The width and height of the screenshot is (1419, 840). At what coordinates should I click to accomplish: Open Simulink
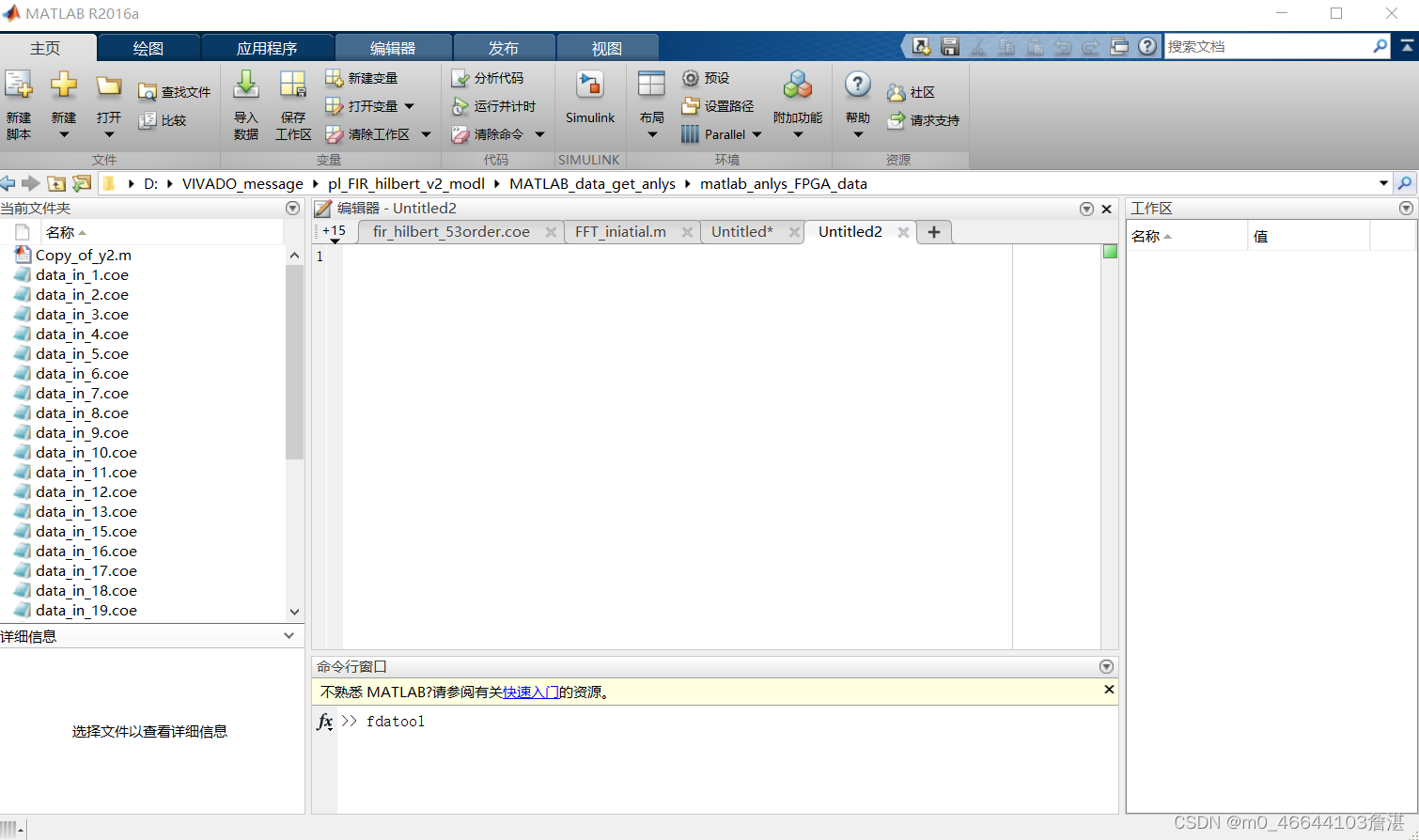tap(590, 97)
